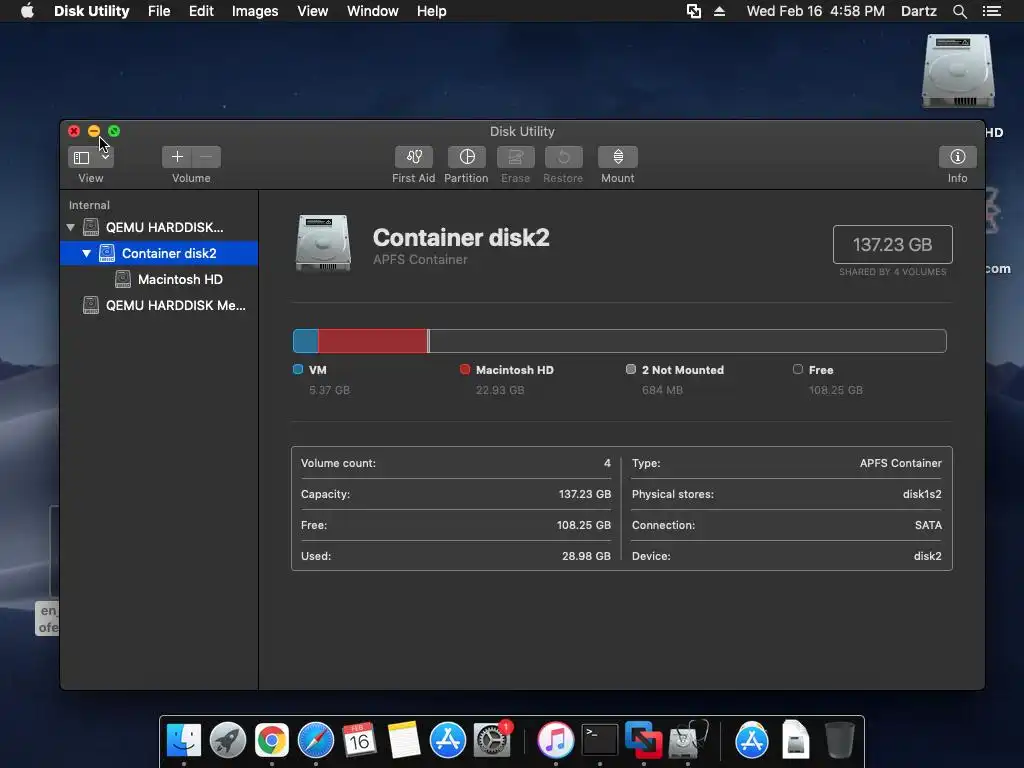Click the 'Volume count:' row label
The height and width of the screenshot is (768, 1024).
338,463
